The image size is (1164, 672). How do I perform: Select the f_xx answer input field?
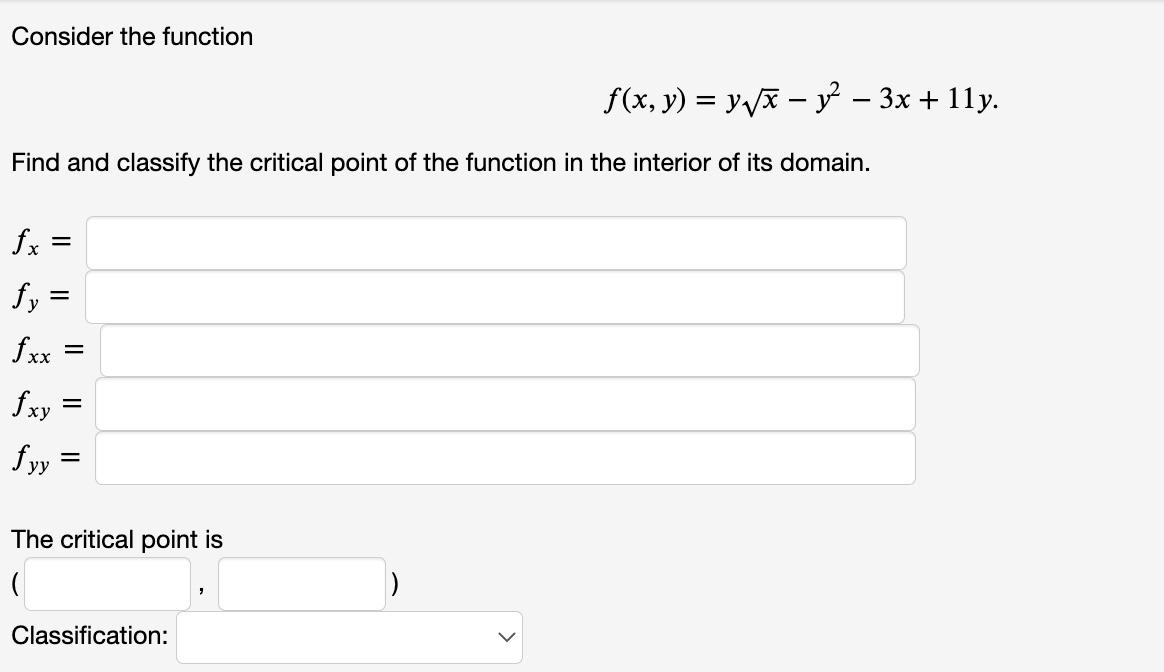509,350
